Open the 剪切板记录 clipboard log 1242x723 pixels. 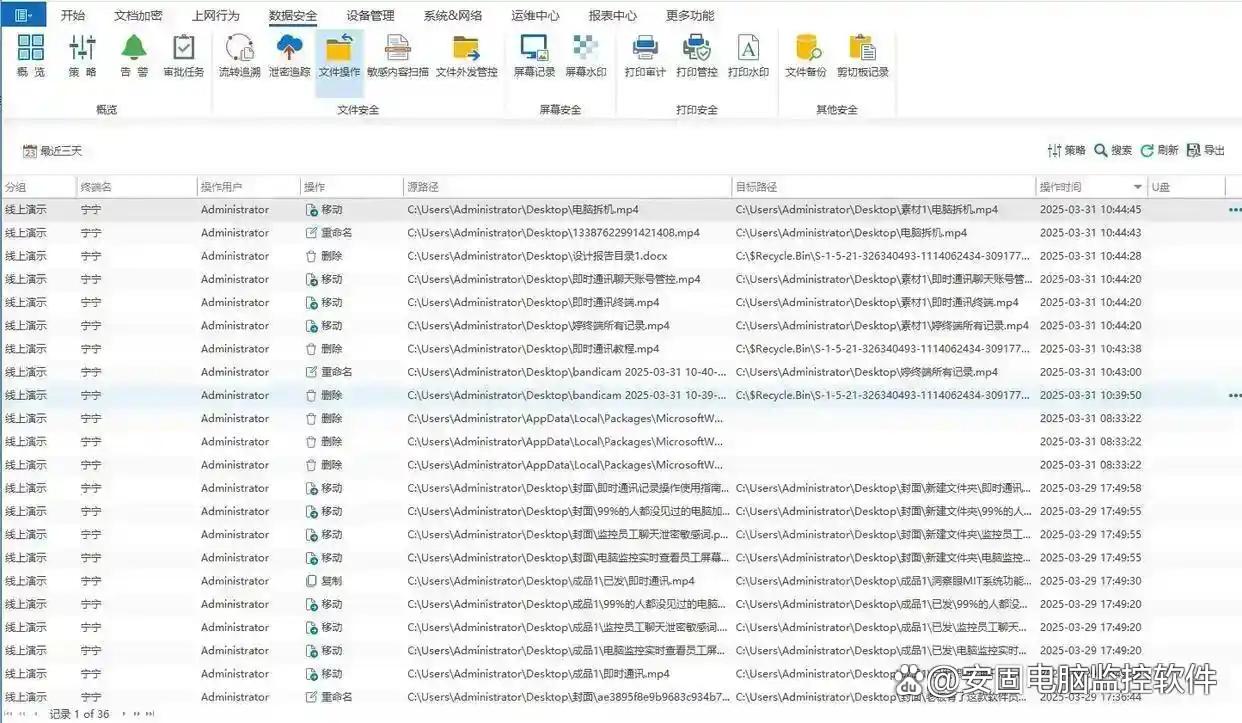click(862, 54)
